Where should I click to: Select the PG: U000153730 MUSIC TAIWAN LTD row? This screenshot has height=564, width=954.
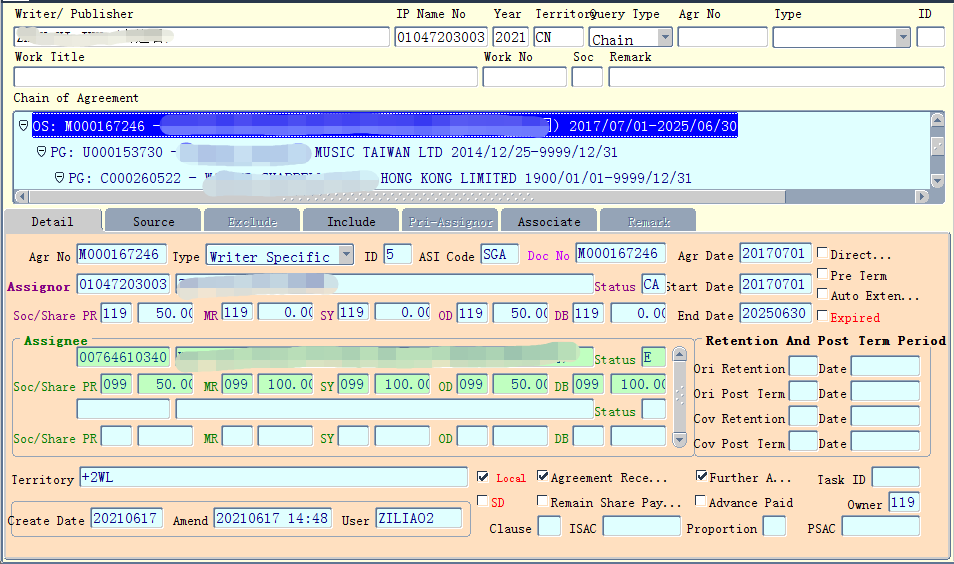coord(333,152)
